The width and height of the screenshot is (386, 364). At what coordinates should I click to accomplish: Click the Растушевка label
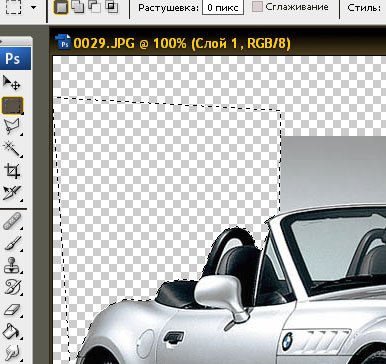(x=169, y=7)
